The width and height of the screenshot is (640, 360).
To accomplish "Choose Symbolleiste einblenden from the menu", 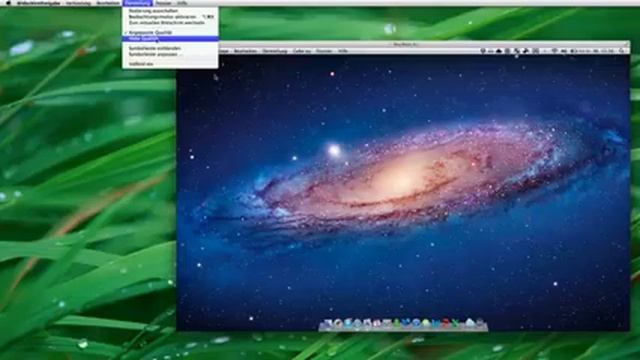I will [170, 48].
